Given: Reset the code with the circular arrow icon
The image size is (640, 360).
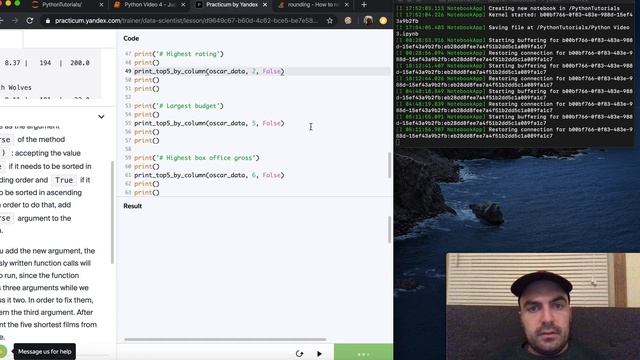Looking at the screenshot, I should 299,353.
